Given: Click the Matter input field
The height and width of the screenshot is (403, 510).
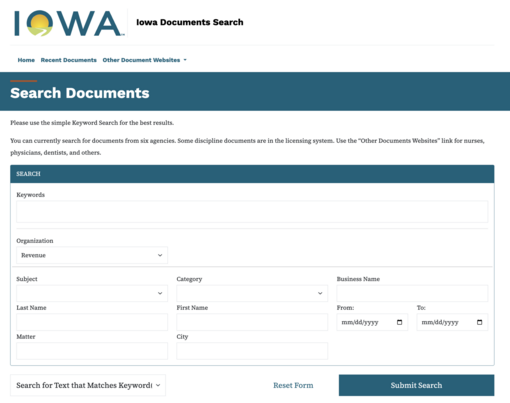Looking at the screenshot, I should coord(92,351).
